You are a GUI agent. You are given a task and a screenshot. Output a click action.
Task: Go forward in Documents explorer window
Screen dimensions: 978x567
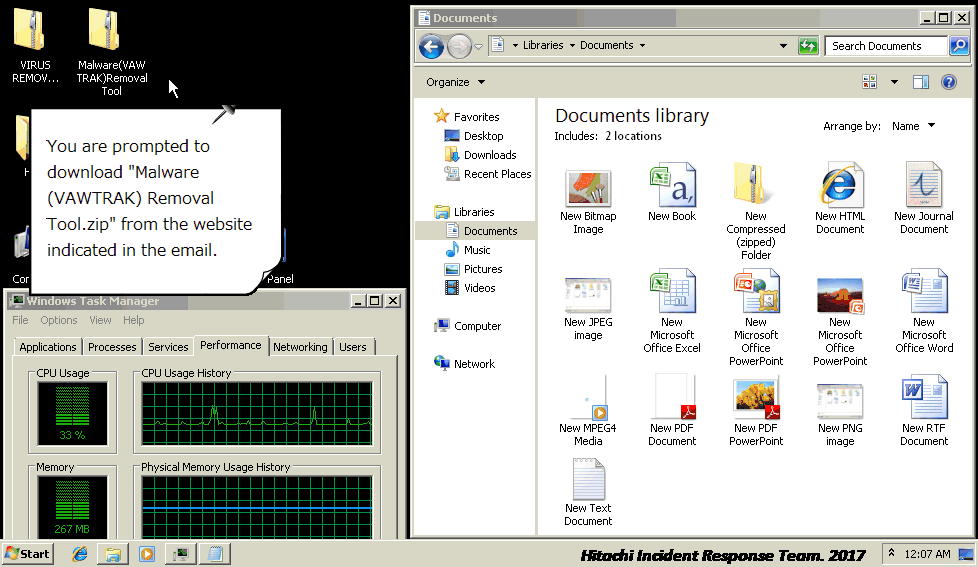459,46
